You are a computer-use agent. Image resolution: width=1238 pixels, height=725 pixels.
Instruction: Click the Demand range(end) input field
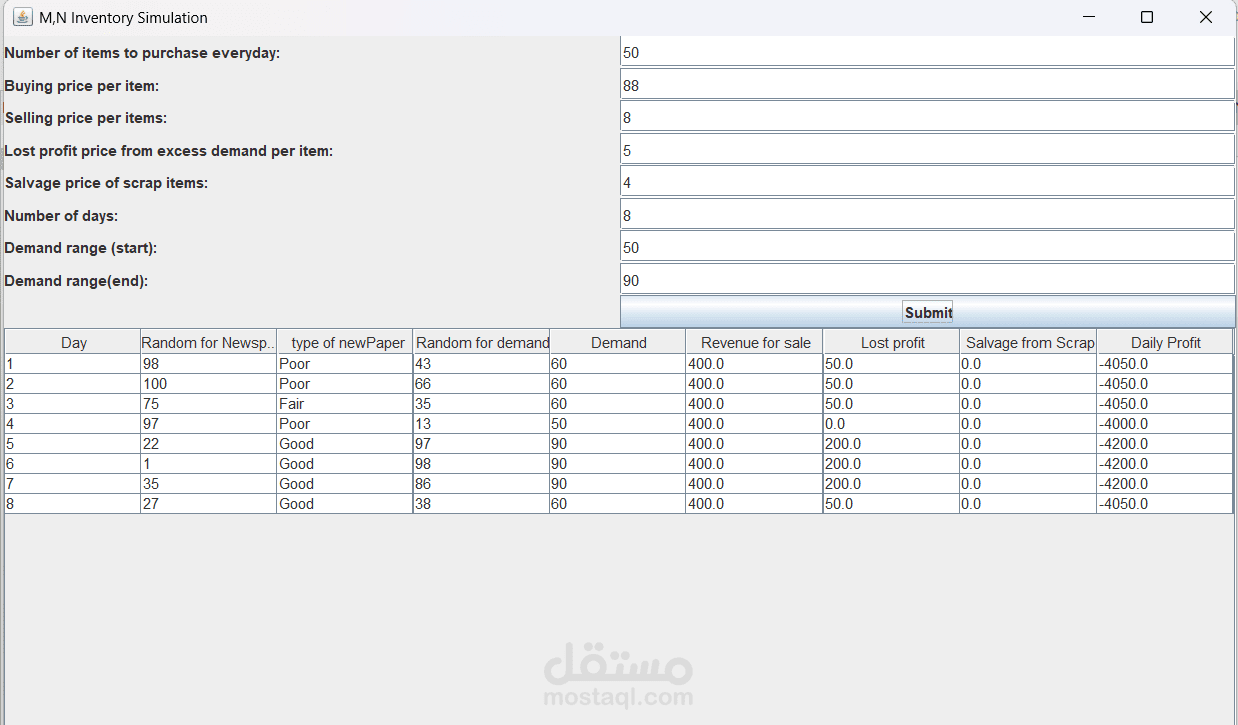928,280
